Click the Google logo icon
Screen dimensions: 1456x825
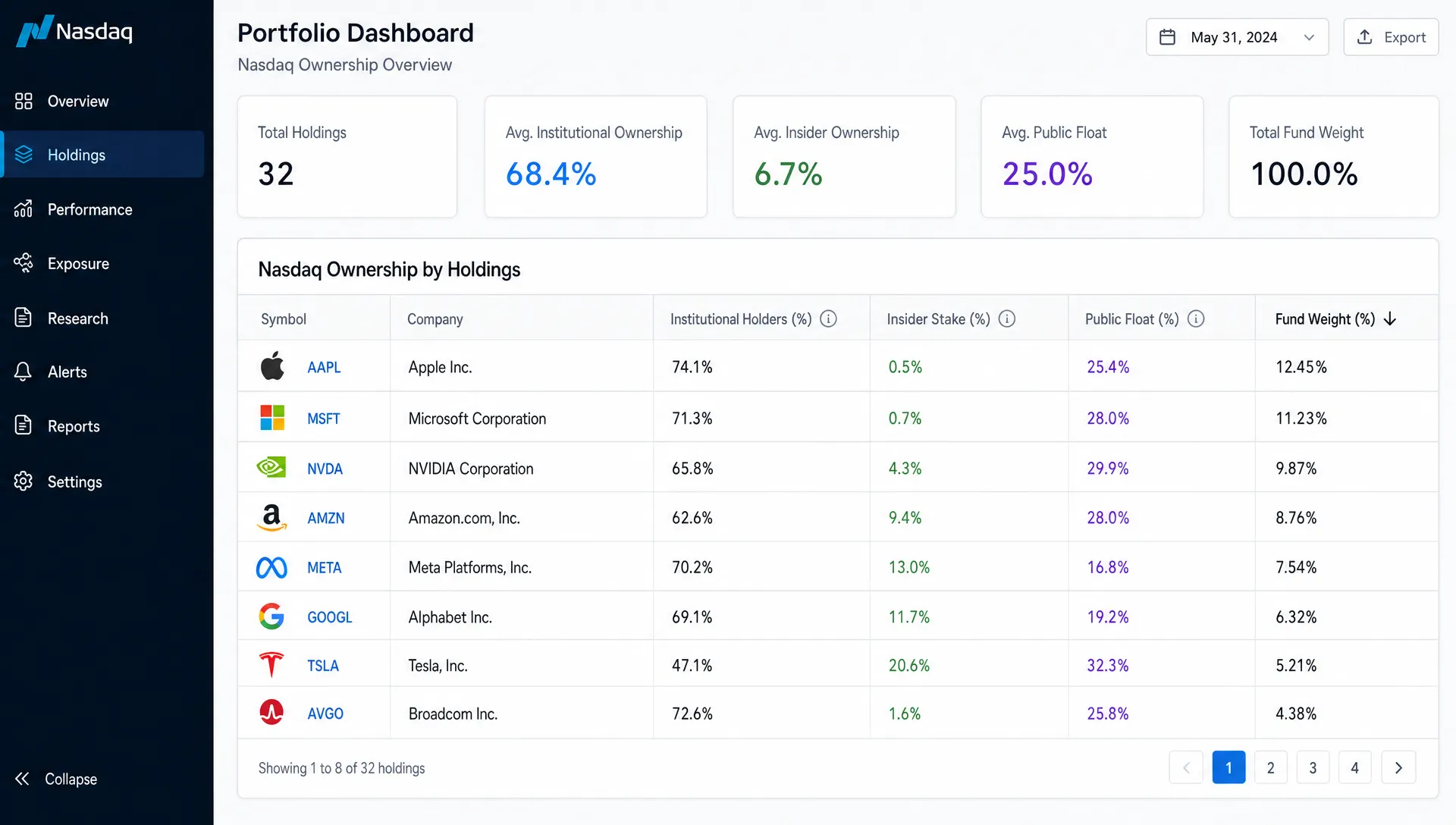coord(271,616)
